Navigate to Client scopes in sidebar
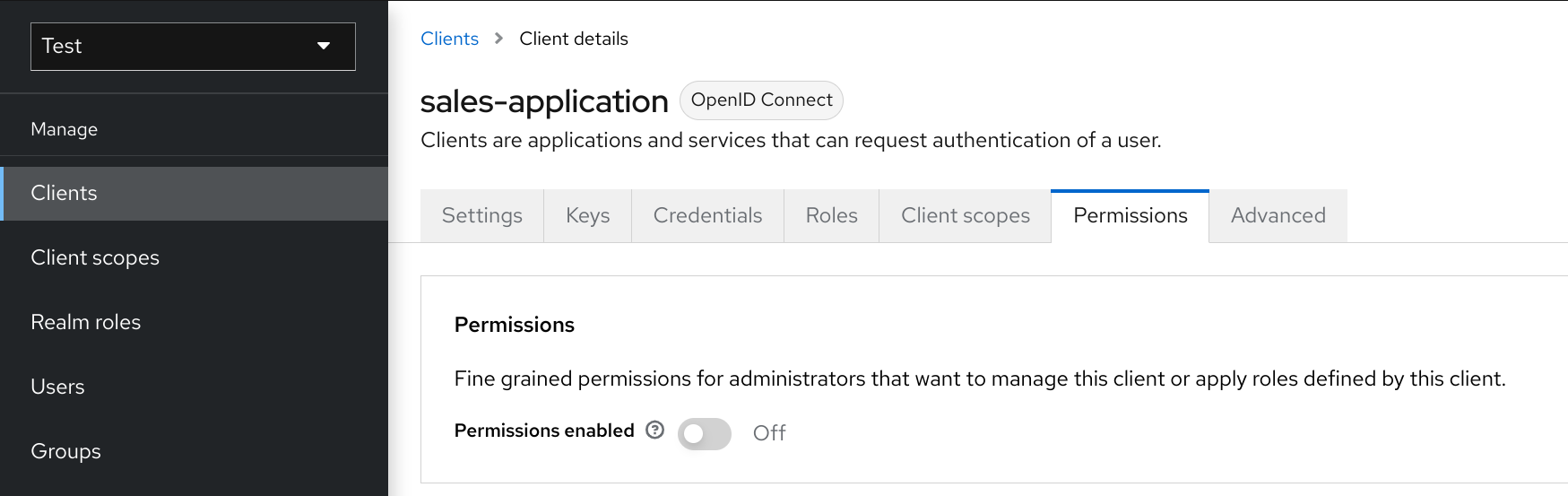1568x496 pixels. pyautogui.click(x=95, y=258)
